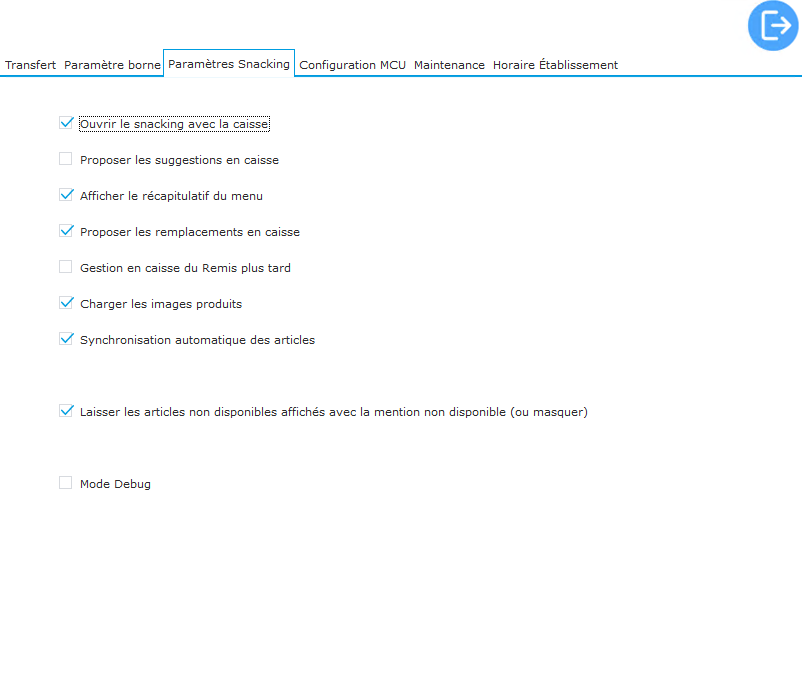802x695 pixels.
Task: Open the Paramètre borne tab
Action: coord(112,65)
